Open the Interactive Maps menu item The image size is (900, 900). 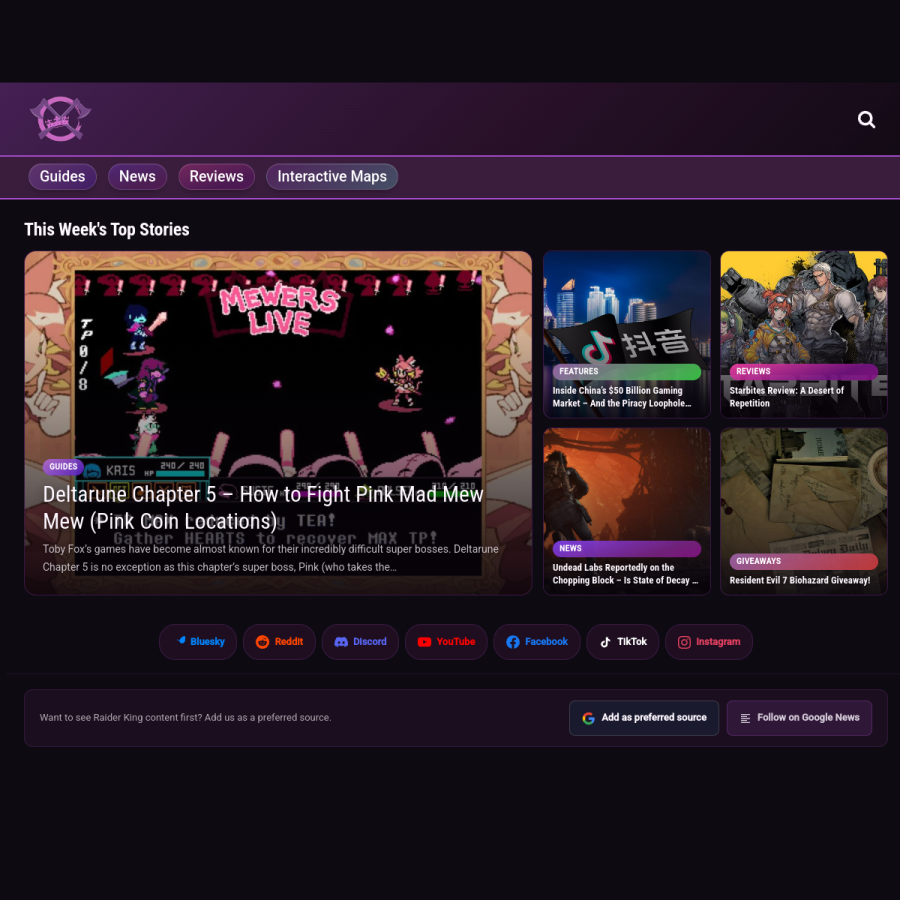(x=332, y=176)
